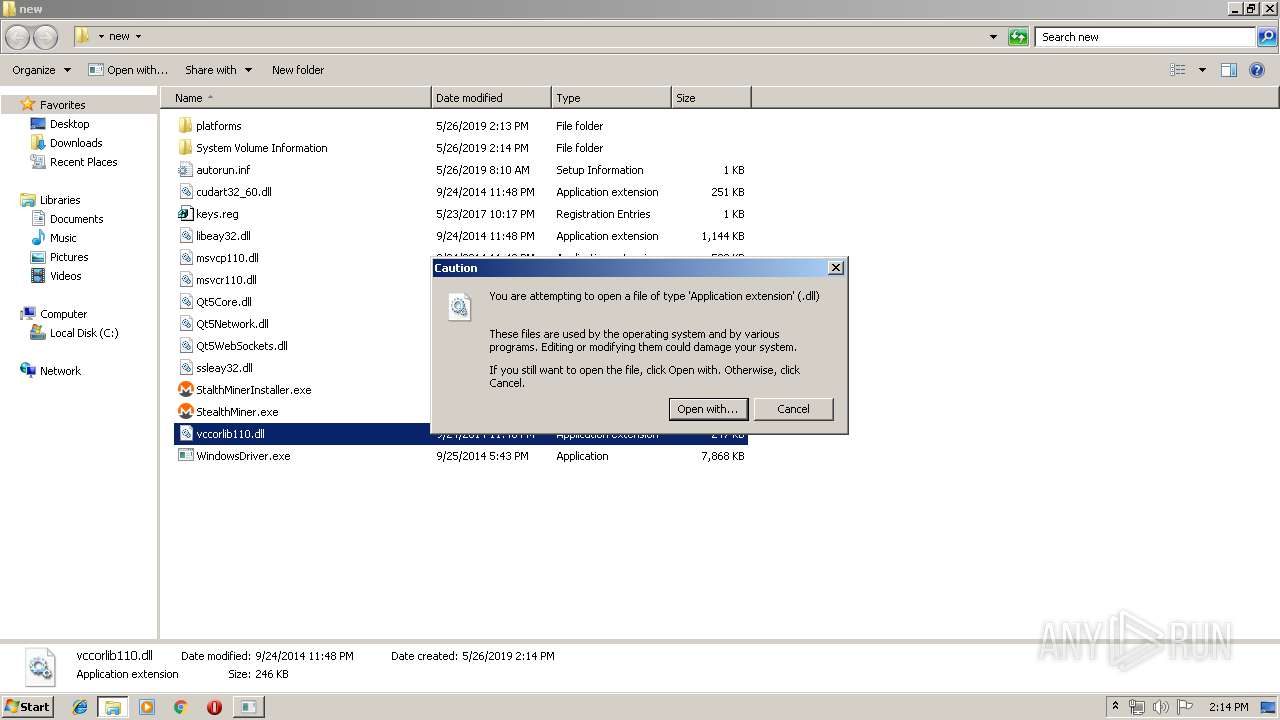Show hidden tray icons arrow
Viewport: 1280px width, 720px height.
coord(1116,707)
